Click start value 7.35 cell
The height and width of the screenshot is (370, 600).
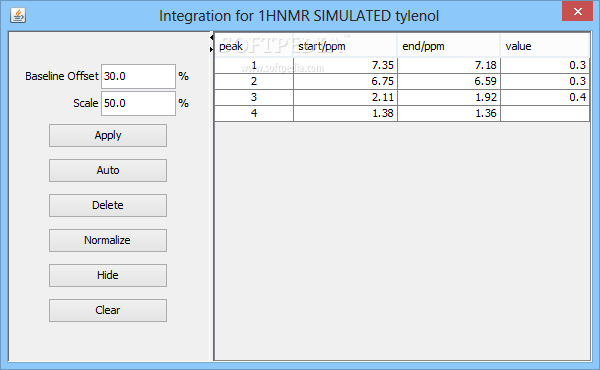346,65
